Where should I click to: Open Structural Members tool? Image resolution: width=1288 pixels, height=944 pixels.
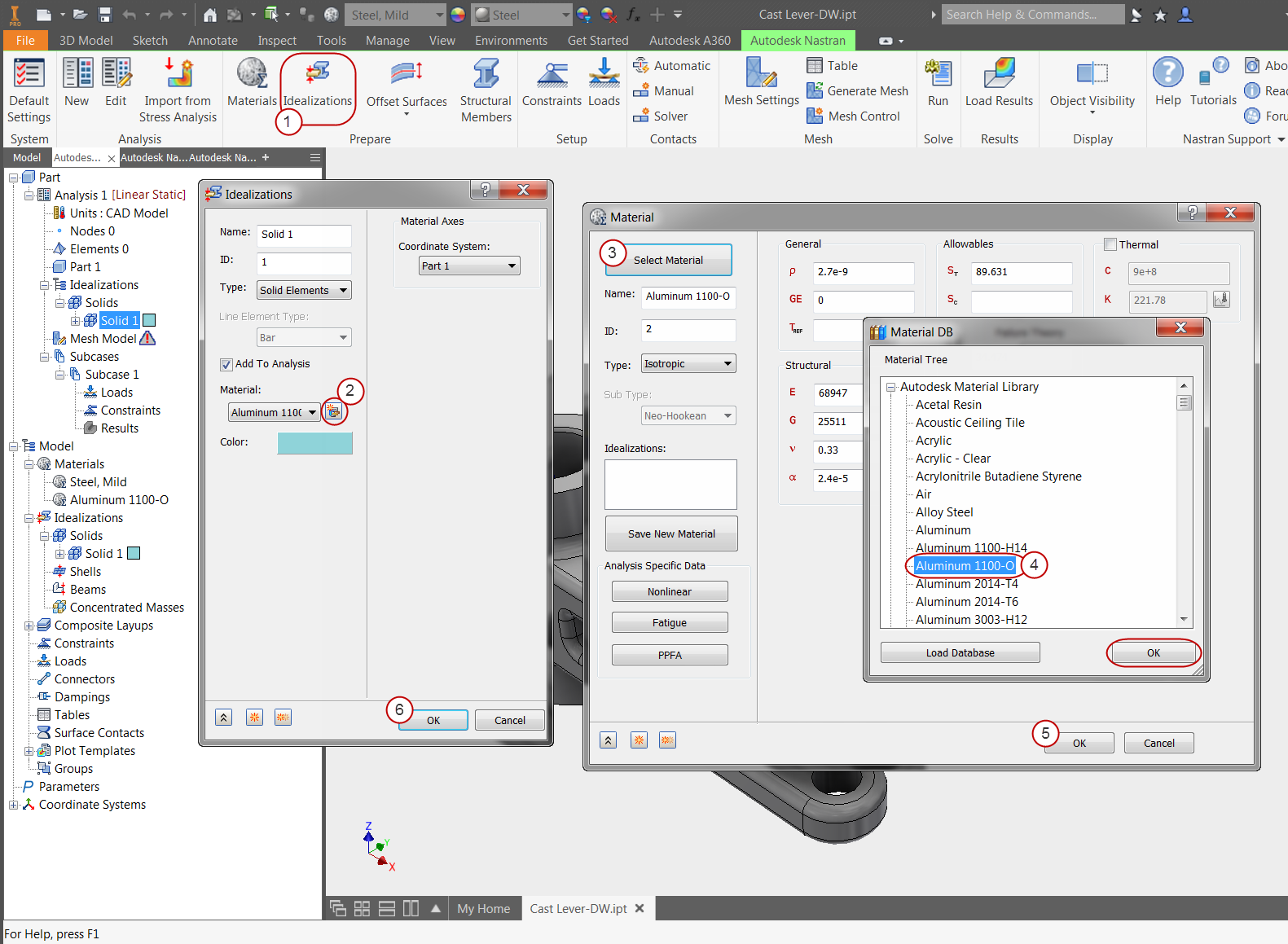486,90
